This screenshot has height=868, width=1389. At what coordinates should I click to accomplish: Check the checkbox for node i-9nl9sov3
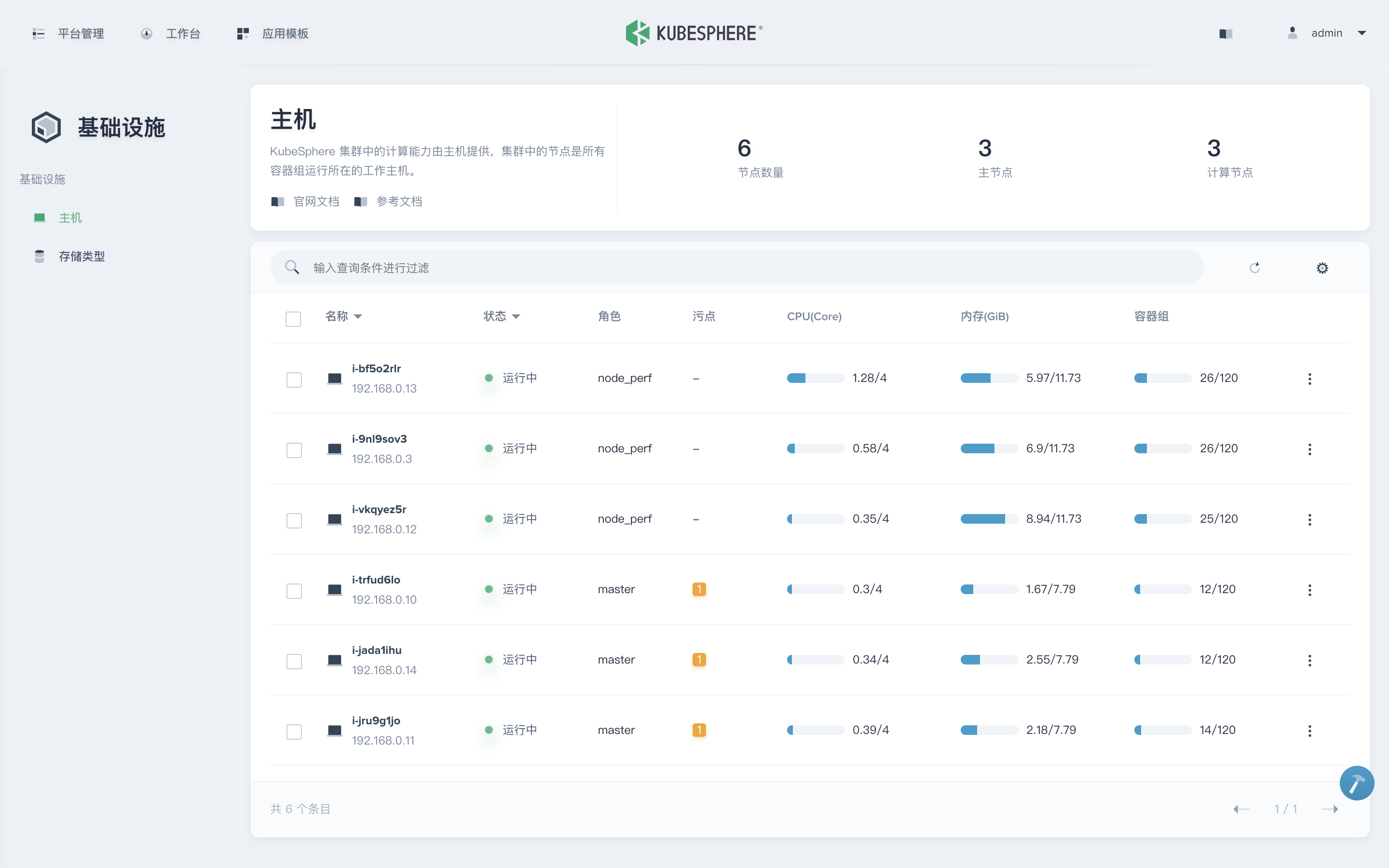tap(295, 450)
